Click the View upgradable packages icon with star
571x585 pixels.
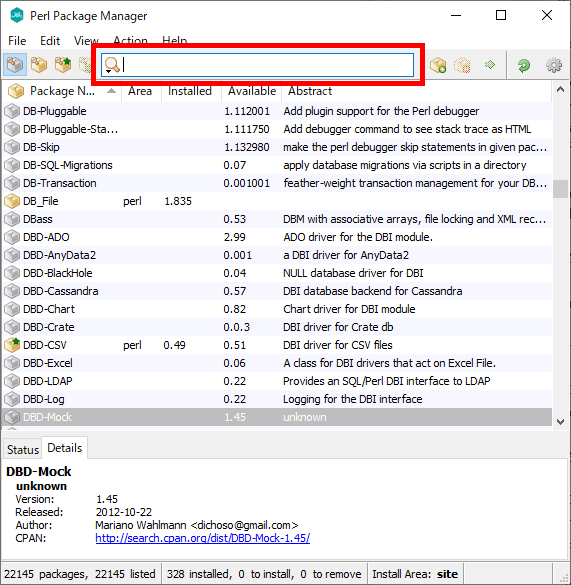[63, 65]
